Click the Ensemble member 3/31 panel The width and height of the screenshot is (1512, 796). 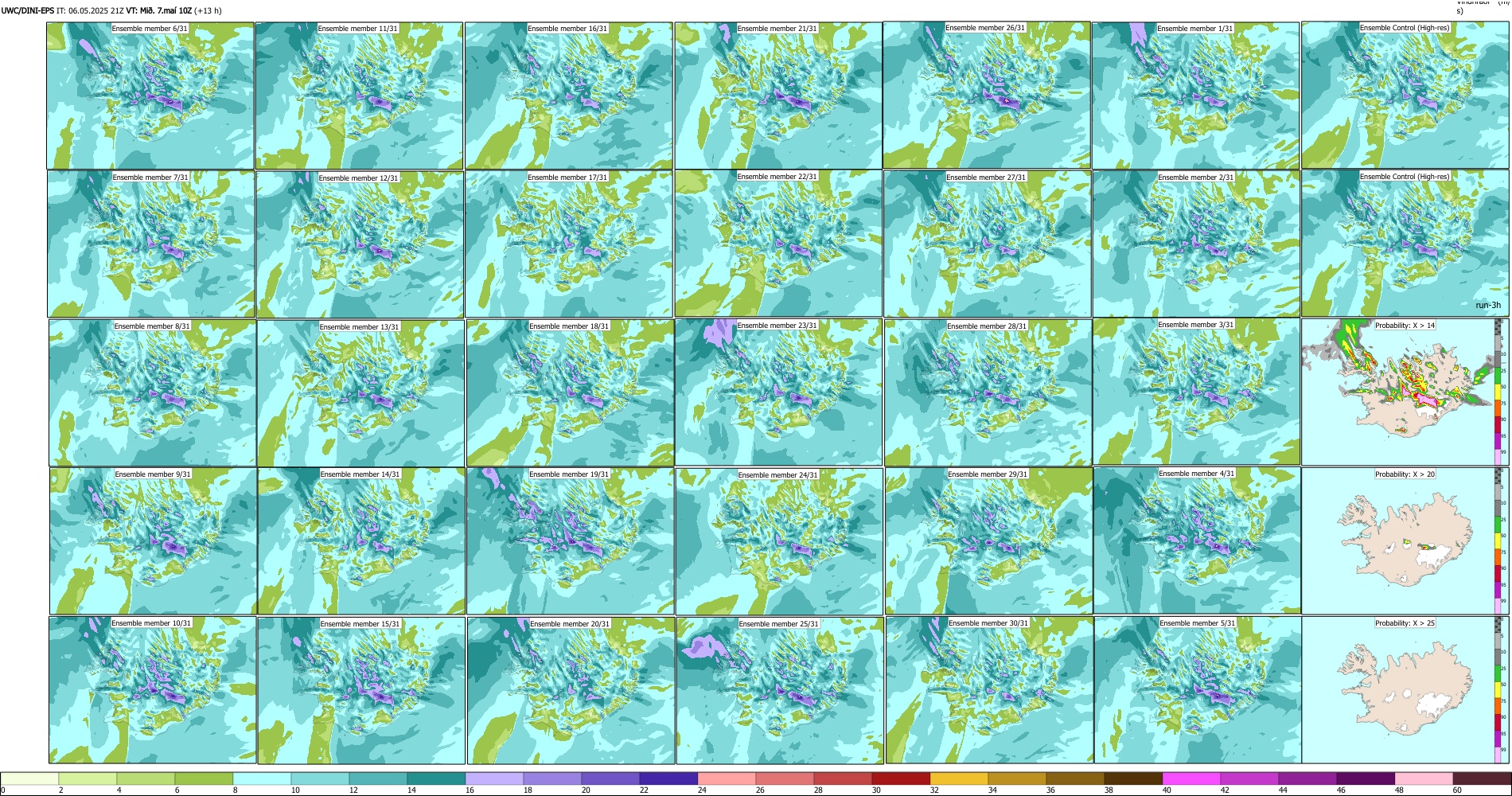(1197, 392)
